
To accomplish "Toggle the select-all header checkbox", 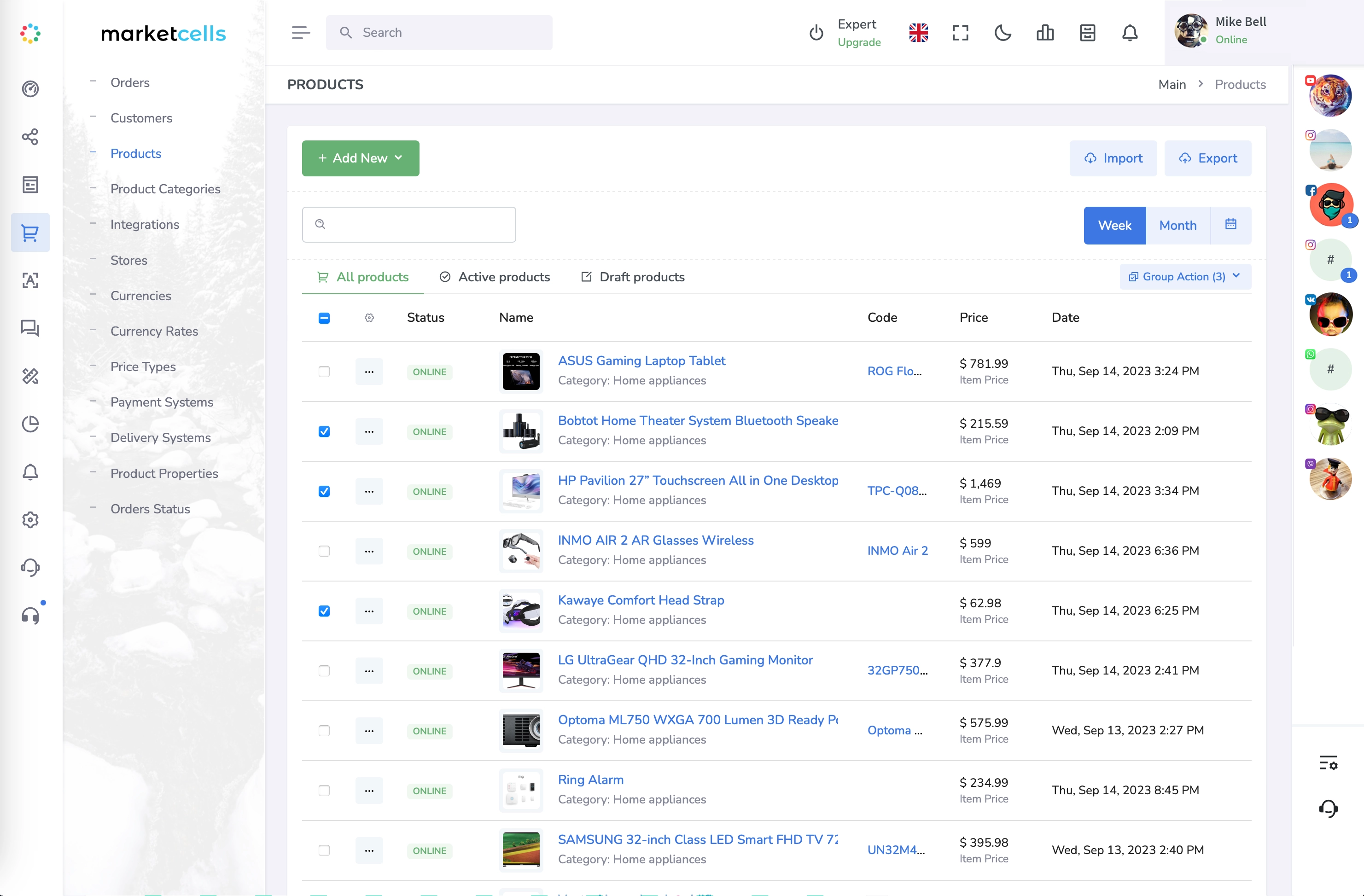I will [x=324, y=318].
